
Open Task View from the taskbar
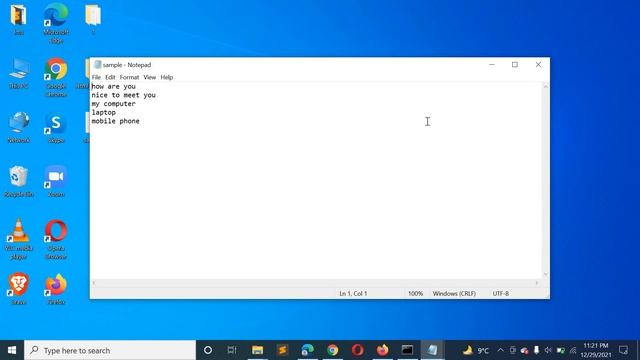click(x=232, y=350)
